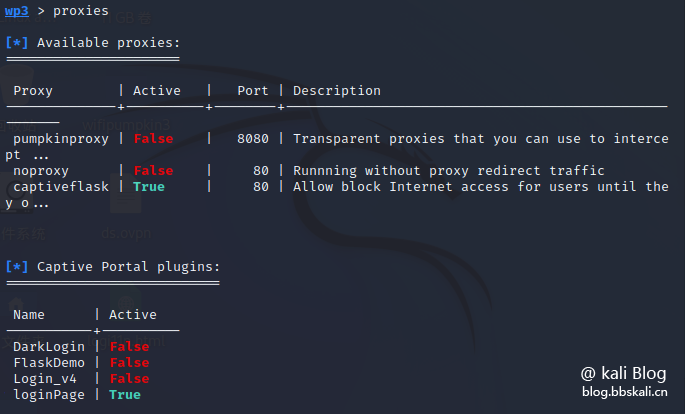Click loginPage's True status

click(x=125, y=395)
